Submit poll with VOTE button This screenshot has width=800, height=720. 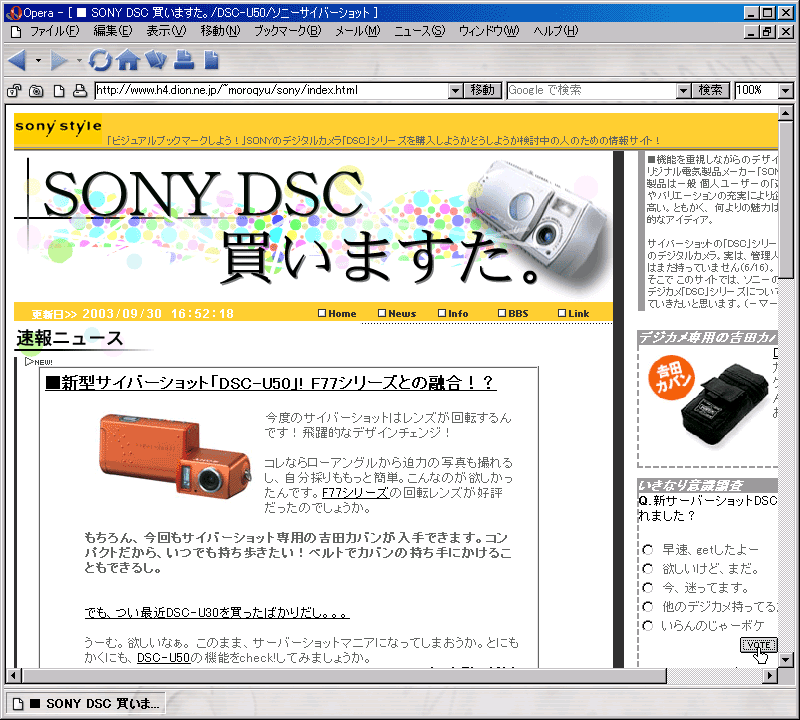pyautogui.click(x=758, y=645)
